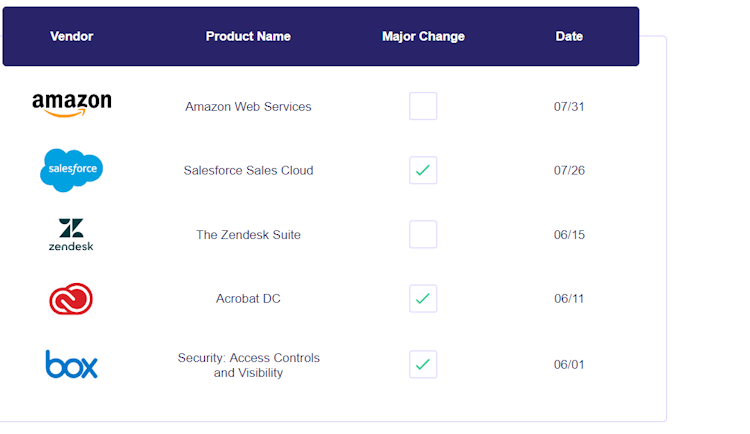
Task: Click The Zendesk Suite product name
Action: click(248, 235)
